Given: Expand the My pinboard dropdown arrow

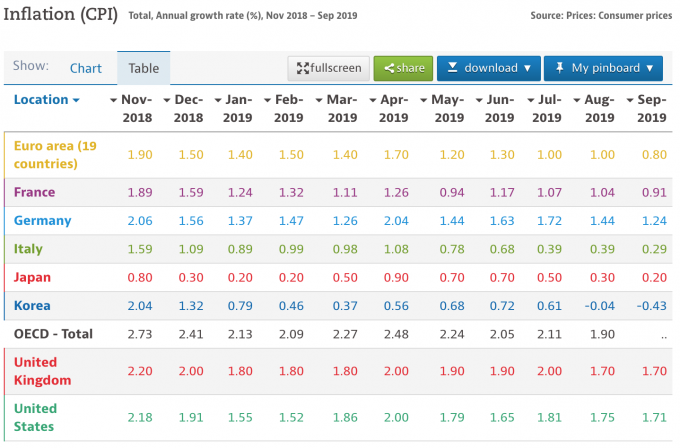Looking at the screenshot, I should [651, 68].
